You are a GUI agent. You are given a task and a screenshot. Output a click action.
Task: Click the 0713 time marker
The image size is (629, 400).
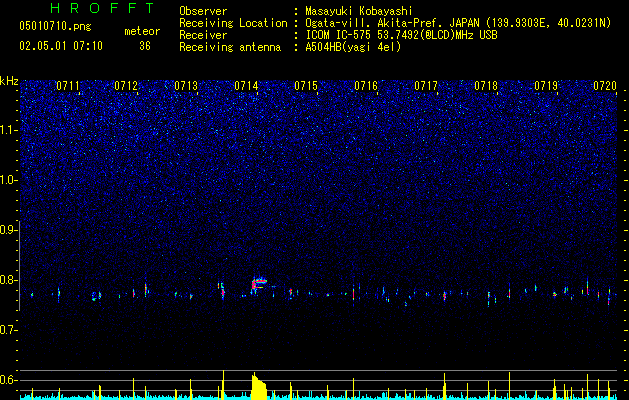186,86
